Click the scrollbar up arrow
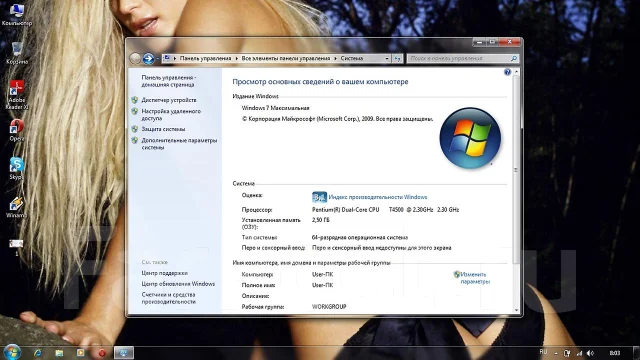 (516, 72)
